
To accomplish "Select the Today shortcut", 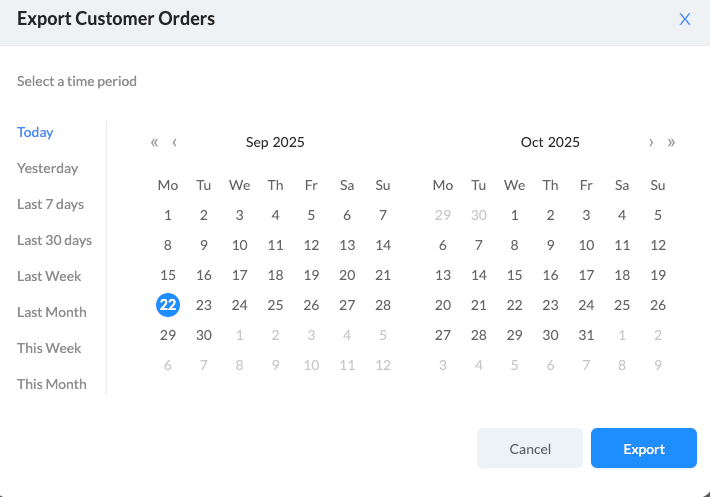I will tap(35, 132).
